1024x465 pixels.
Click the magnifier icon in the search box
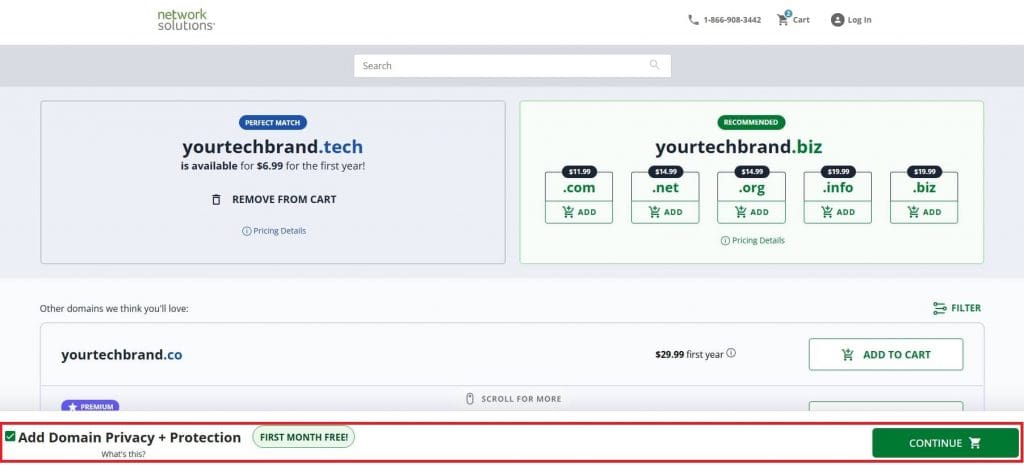click(x=654, y=65)
